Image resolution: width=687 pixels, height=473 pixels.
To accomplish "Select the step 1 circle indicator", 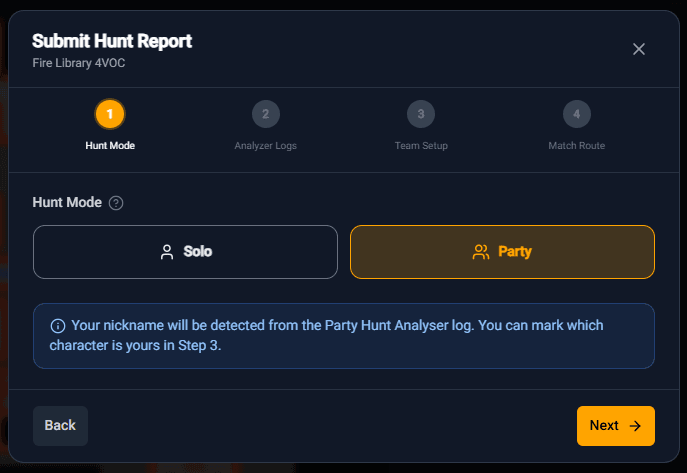I will (x=110, y=114).
